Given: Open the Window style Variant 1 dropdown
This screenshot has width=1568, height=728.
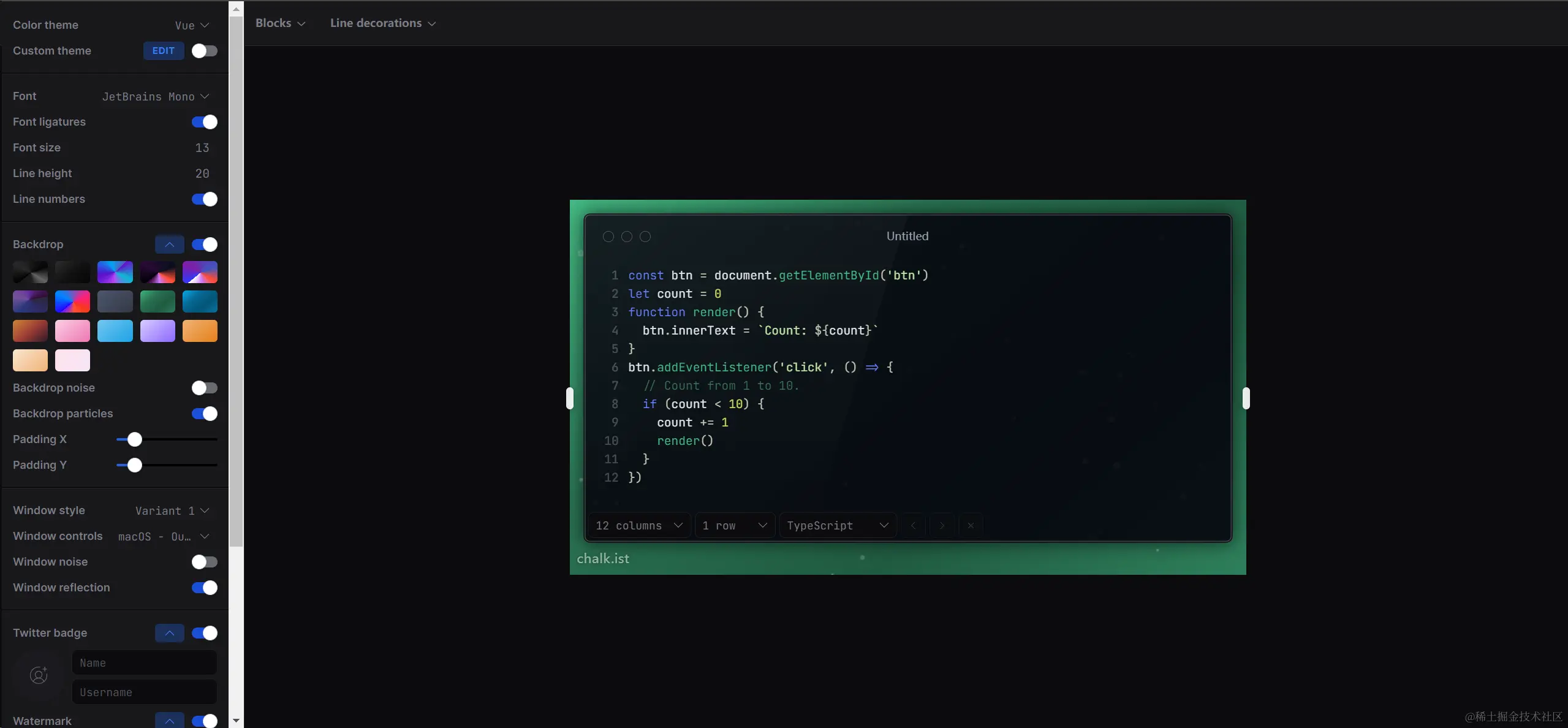Looking at the screenshot, I should pyautogui.click(x=172, y=510).
